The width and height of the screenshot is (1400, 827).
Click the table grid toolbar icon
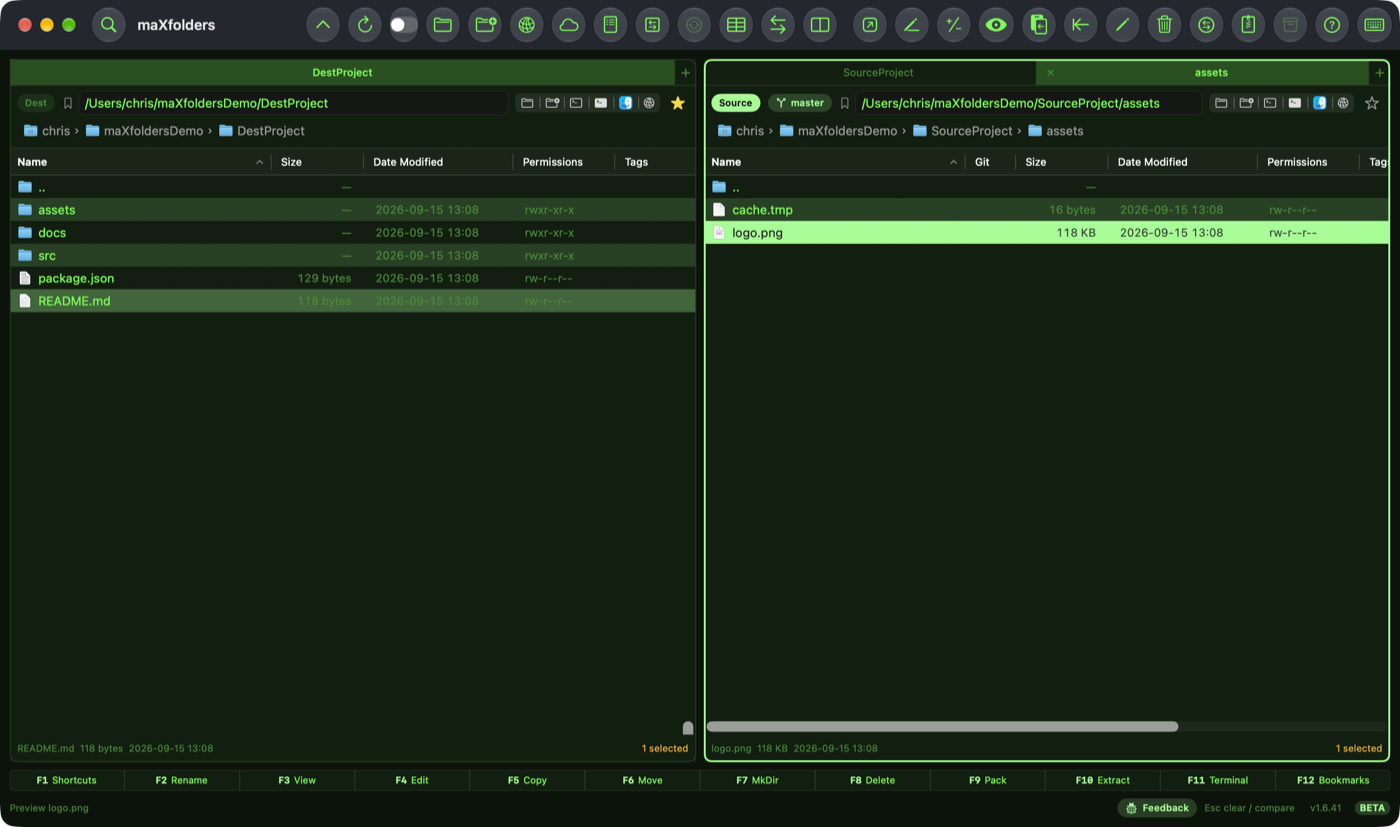point(736,25)
